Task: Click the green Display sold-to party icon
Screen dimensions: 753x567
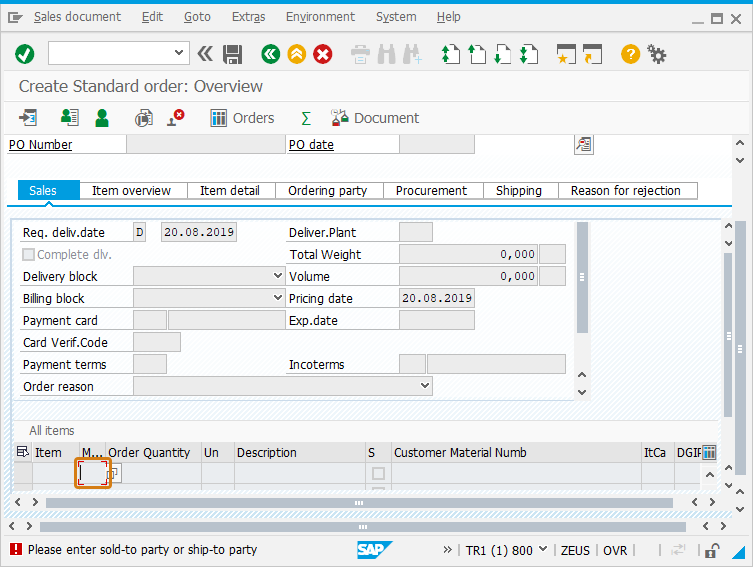Action: click(102, 118)
